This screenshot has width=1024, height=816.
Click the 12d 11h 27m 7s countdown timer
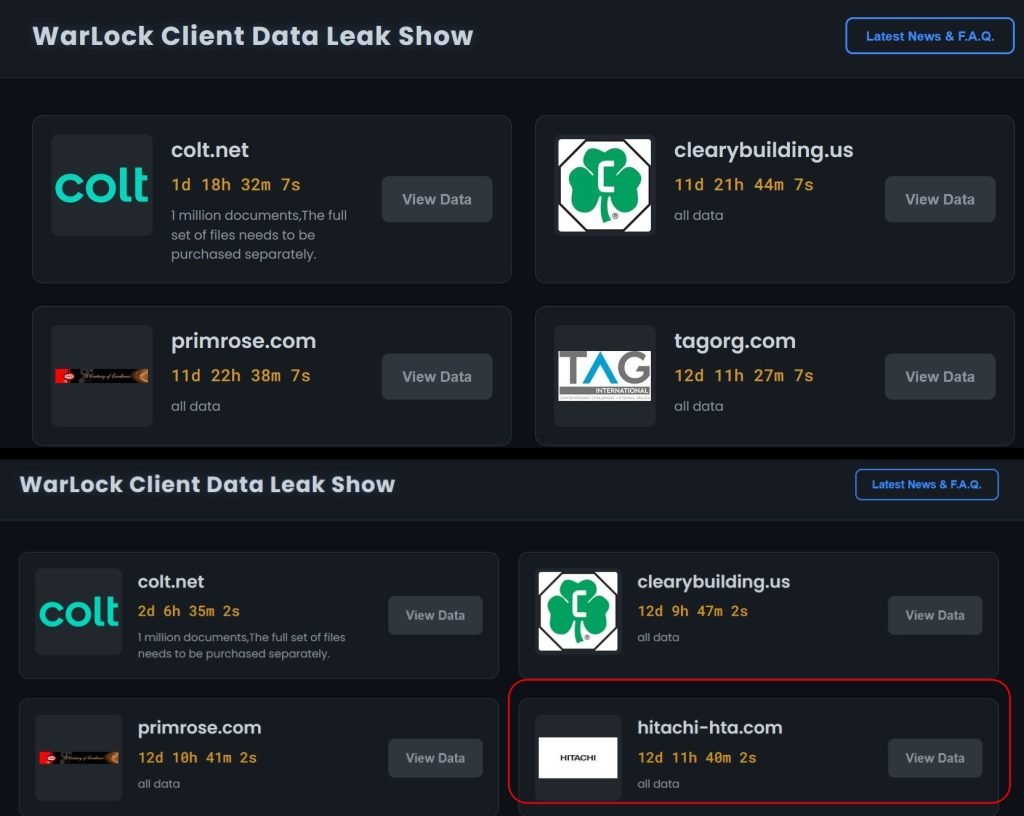point(743,376)
